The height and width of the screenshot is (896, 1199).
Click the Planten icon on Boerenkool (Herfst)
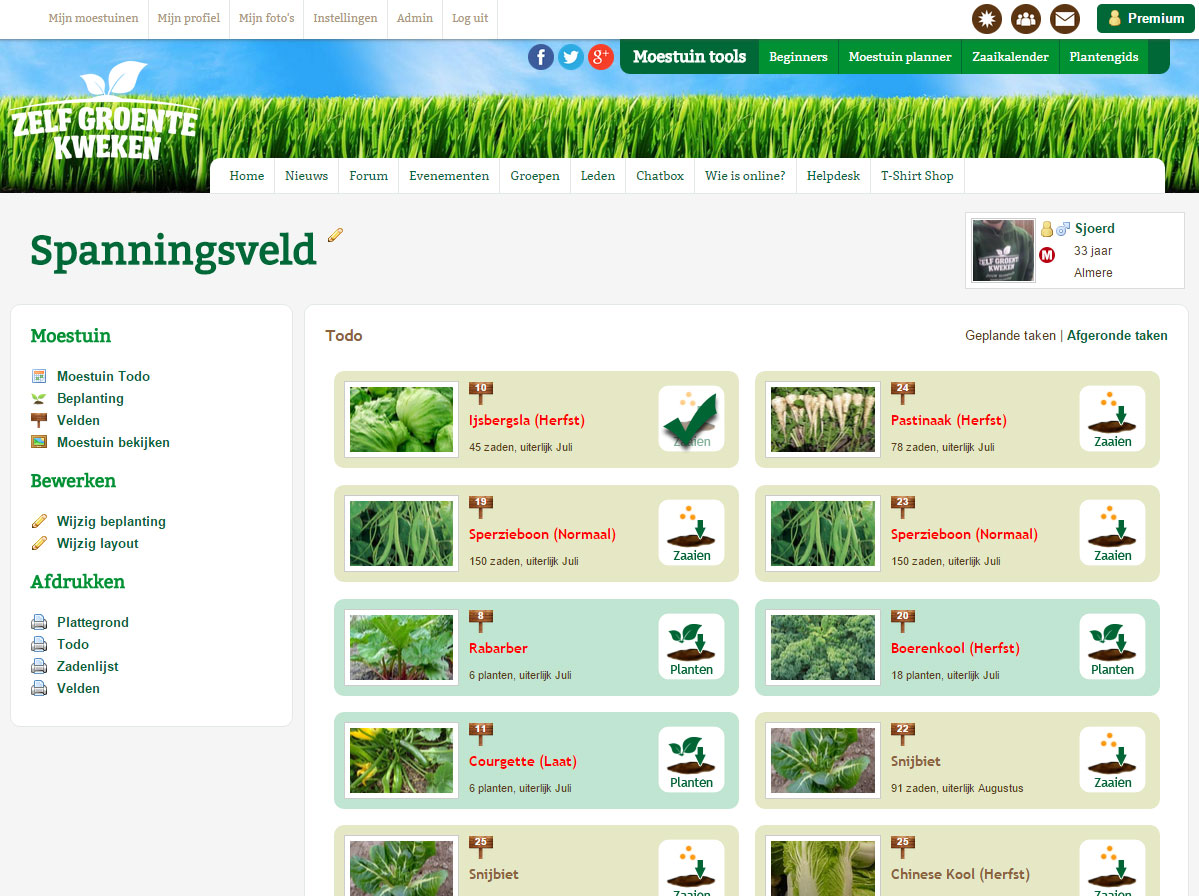pyautogui.click(x=1111, y=646)
